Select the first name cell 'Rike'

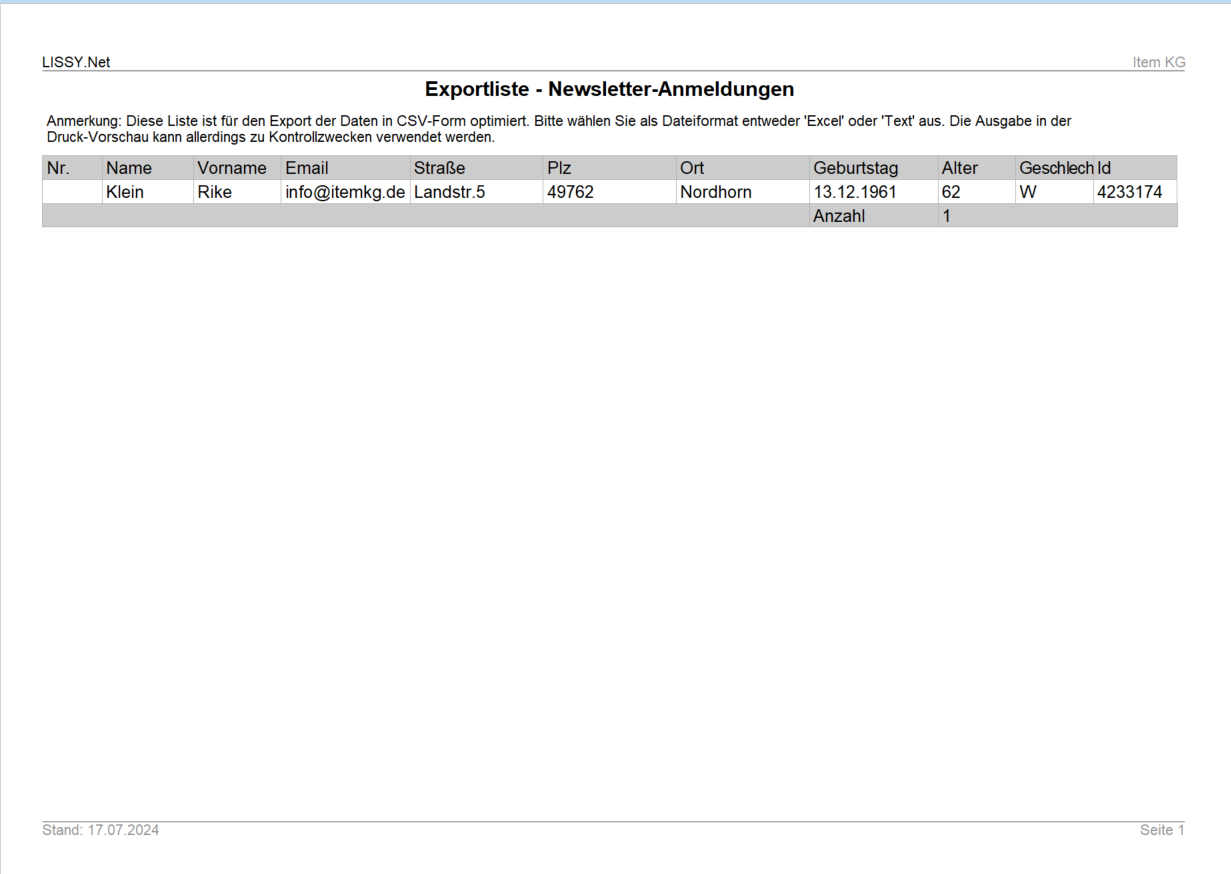coord(238,192)
